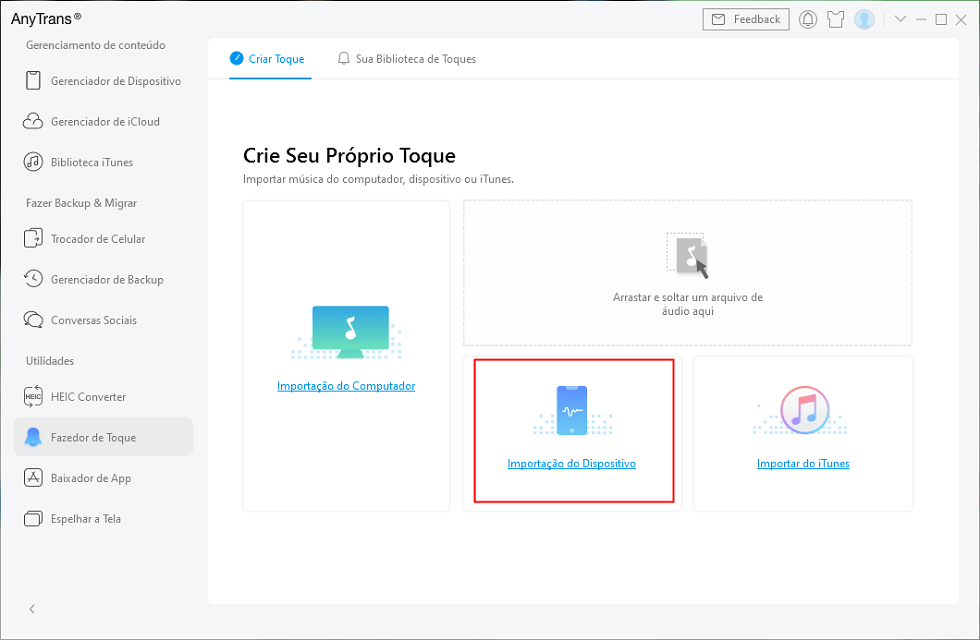
Task: Click Importar do iTunes link
Action: pos(803,463)
